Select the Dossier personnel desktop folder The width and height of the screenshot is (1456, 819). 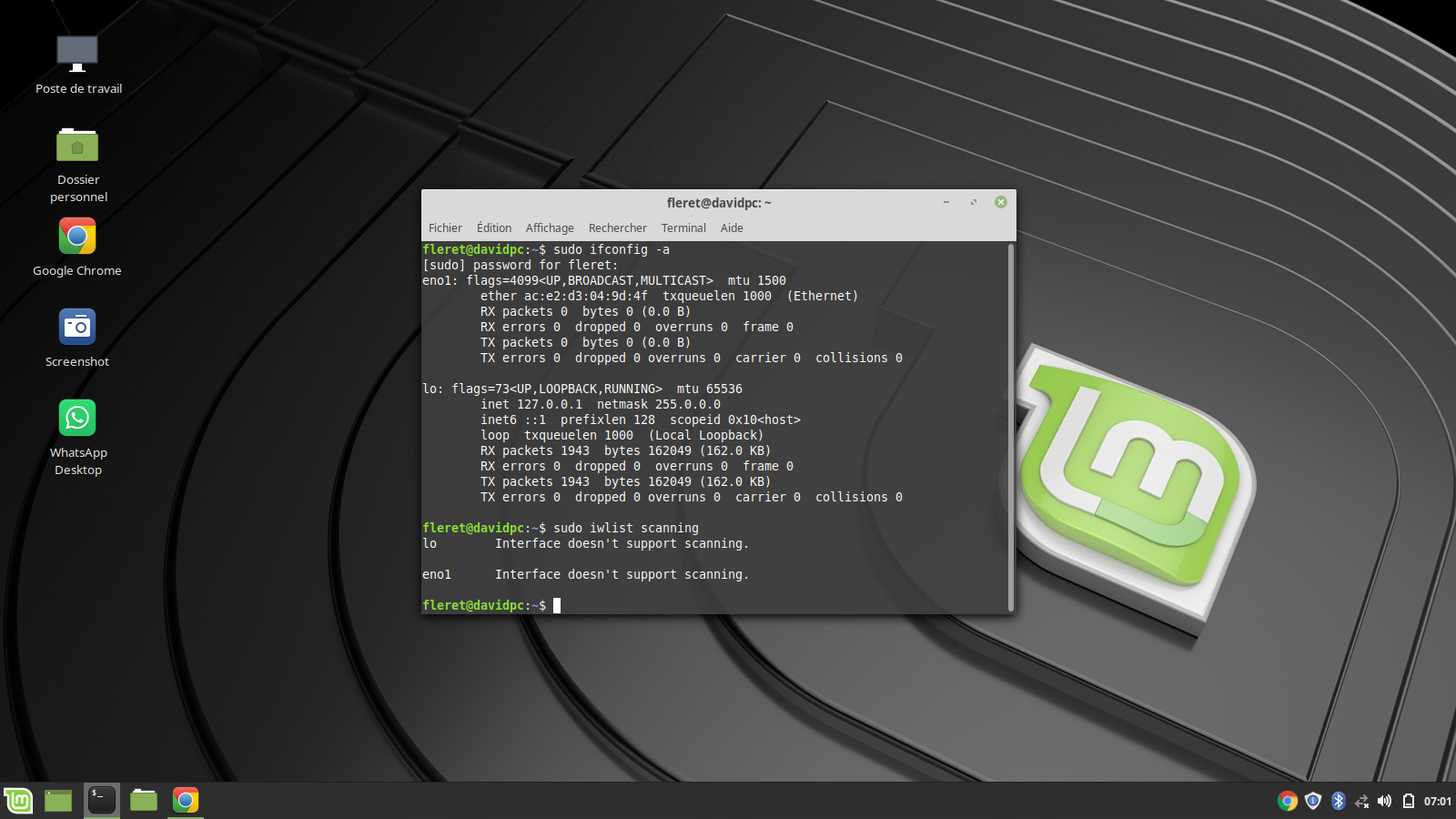77,146
